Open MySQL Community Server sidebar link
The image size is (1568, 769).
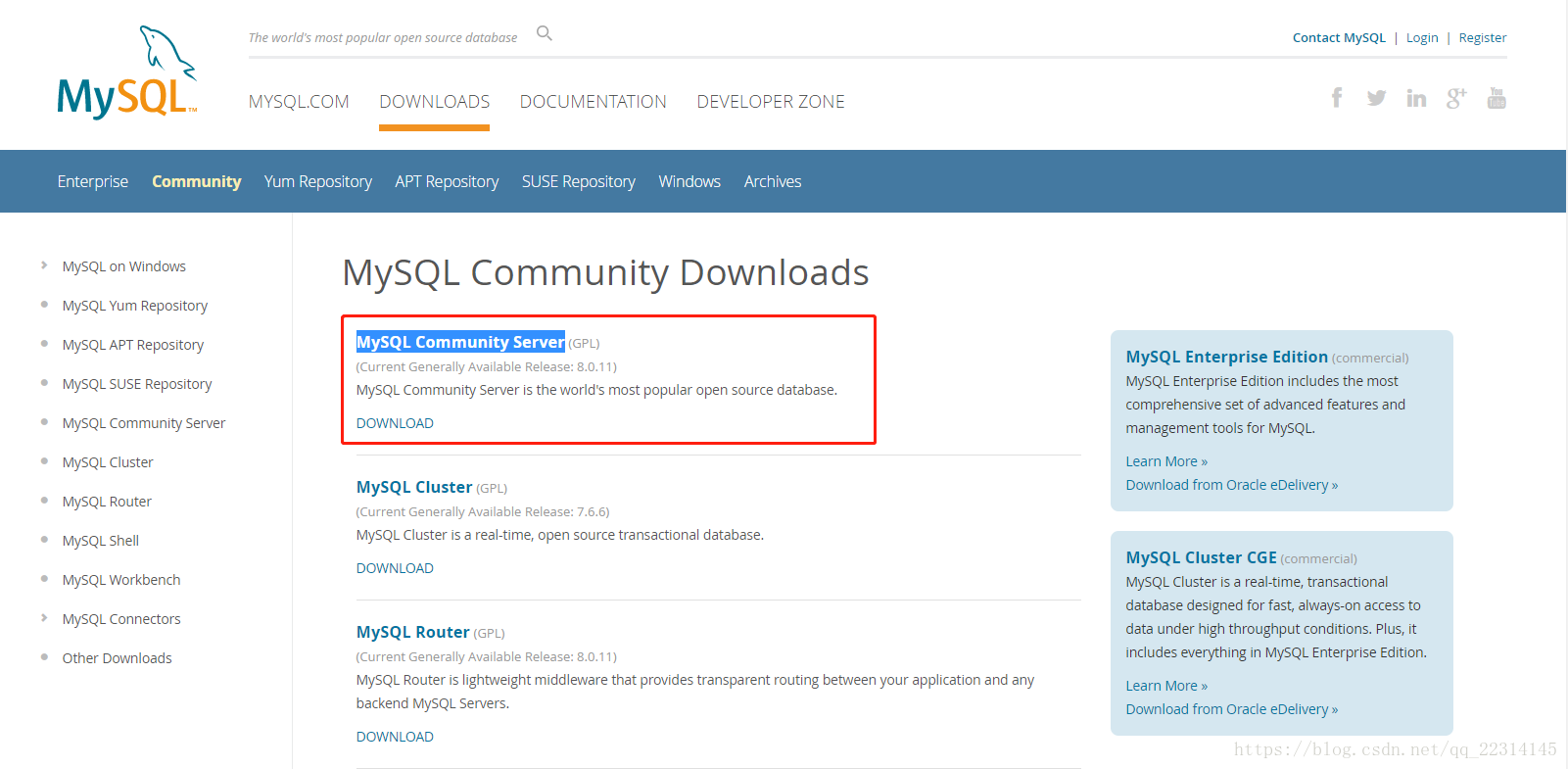(144, 423)
